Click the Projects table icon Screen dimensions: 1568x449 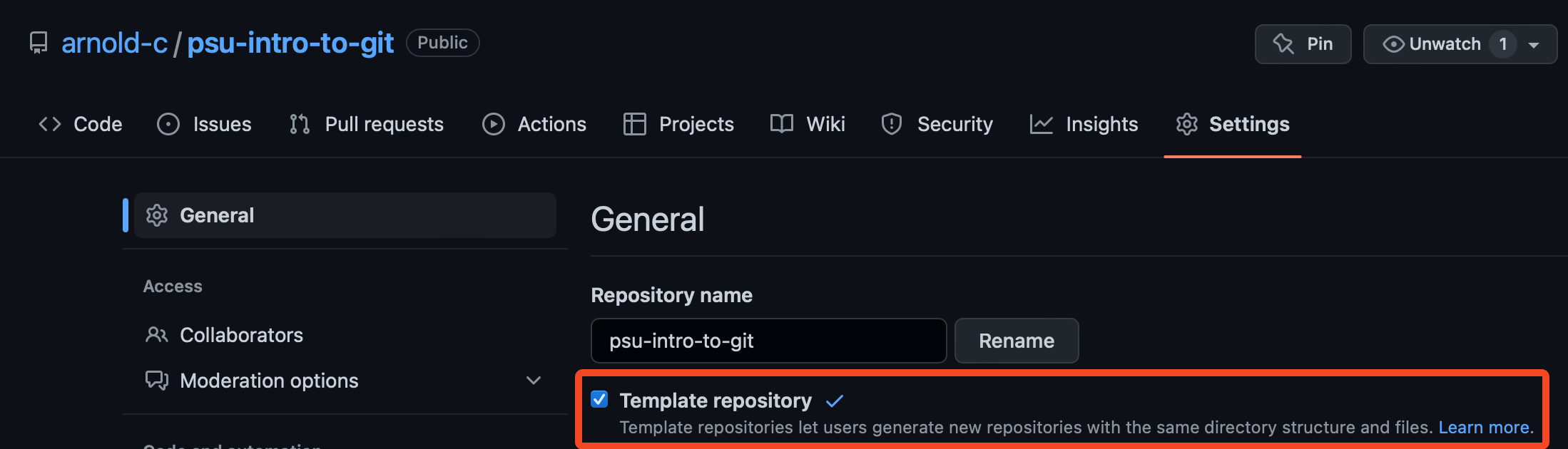tap(634, 124)
